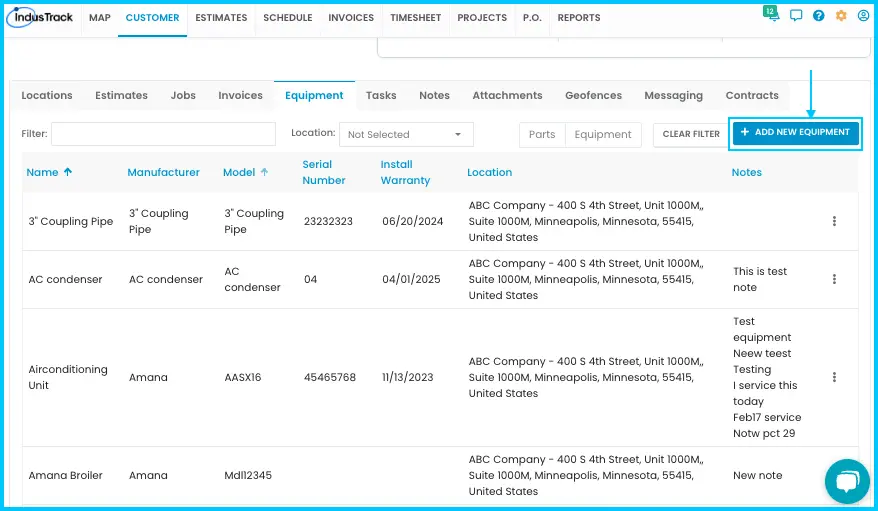Open the live chat bubble widget
This screenshot has width=878, height=511.
click(847, 481)
